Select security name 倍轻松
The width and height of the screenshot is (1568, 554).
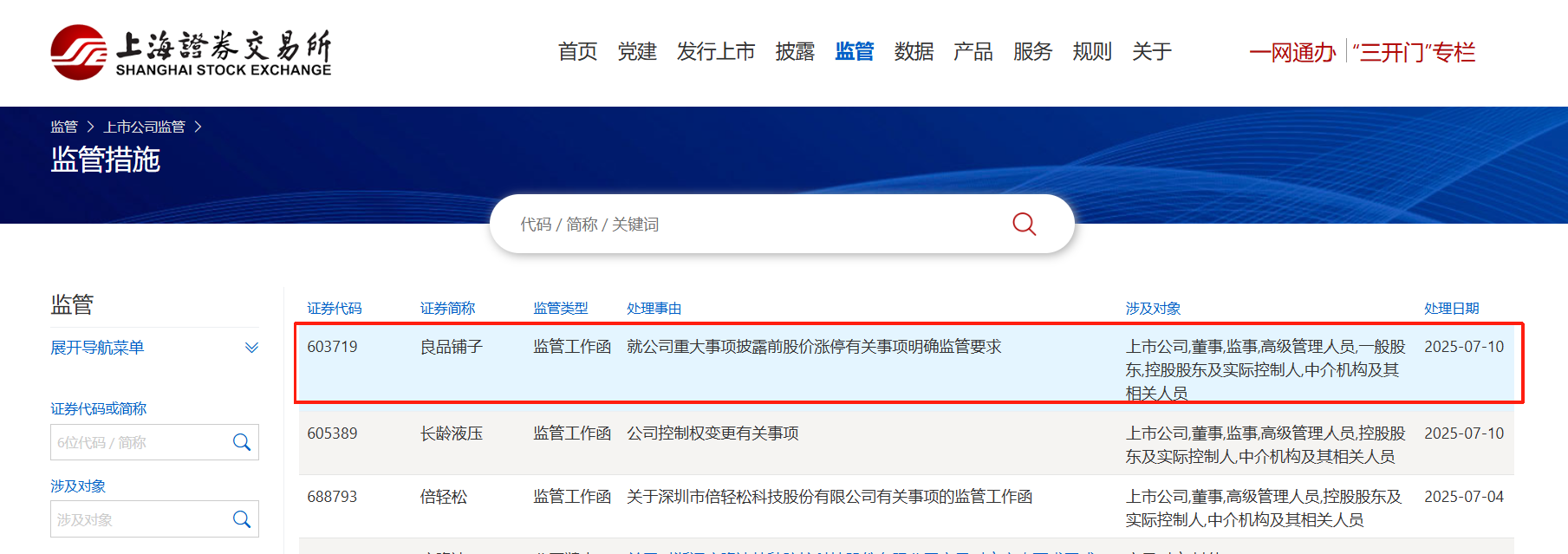(x=444, y=497)
